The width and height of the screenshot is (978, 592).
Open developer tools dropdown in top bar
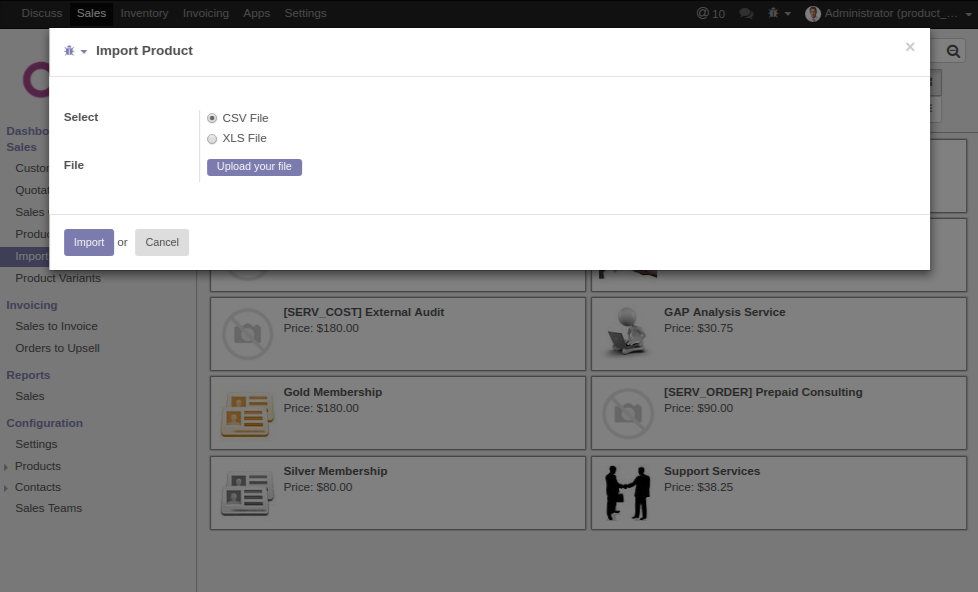[779, 13]
